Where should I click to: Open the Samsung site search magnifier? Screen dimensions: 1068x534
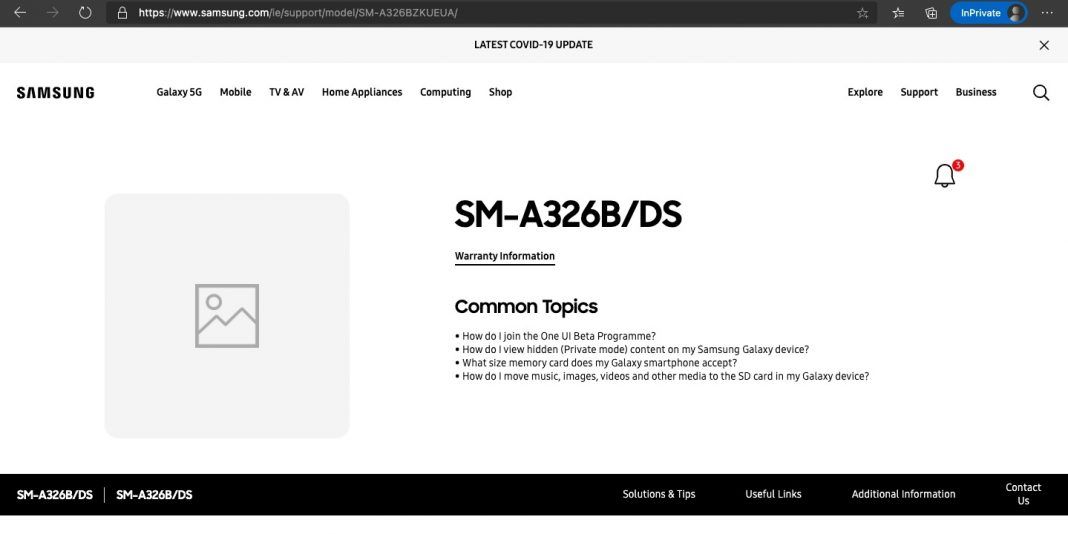click(x=1040, y=92)
